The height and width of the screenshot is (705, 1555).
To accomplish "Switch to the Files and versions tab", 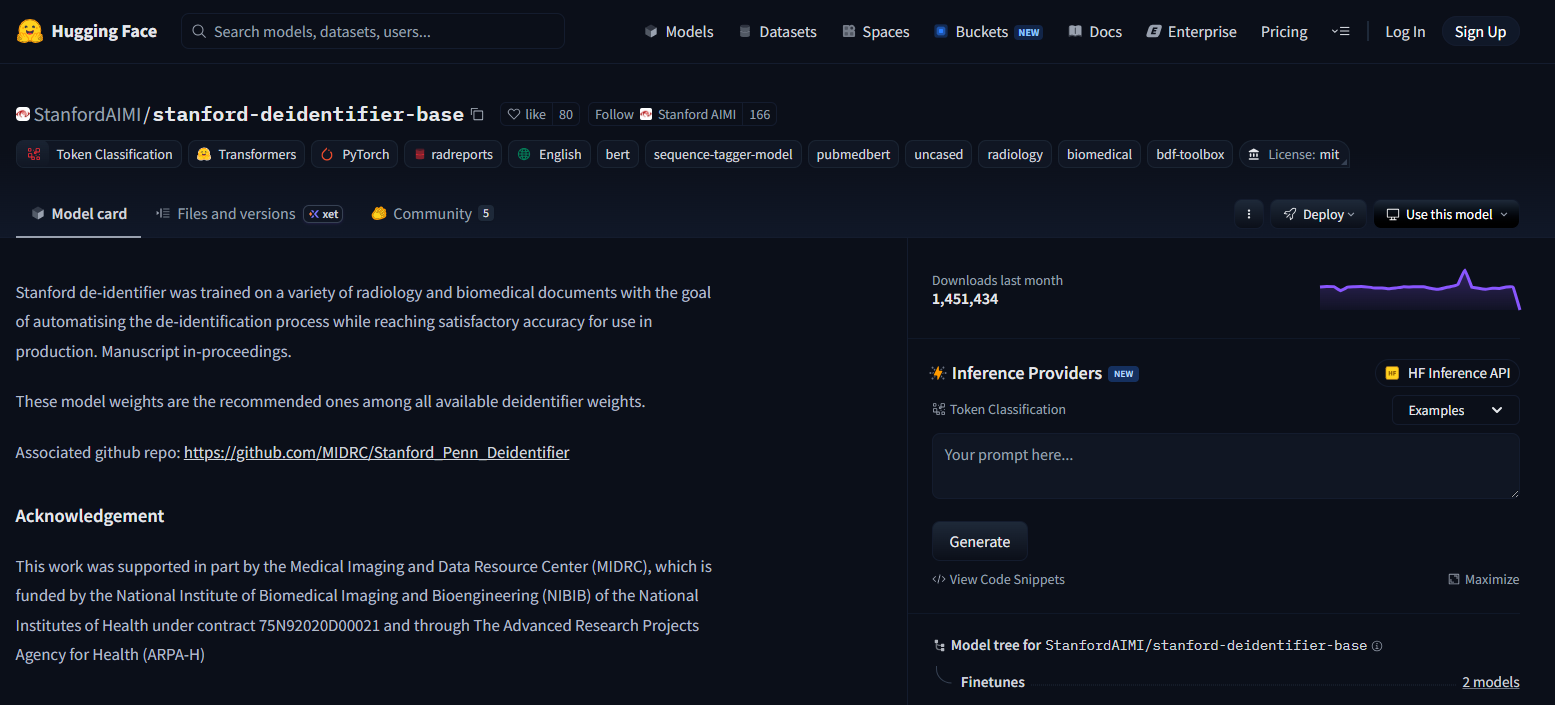I will (x=236, y=214).
